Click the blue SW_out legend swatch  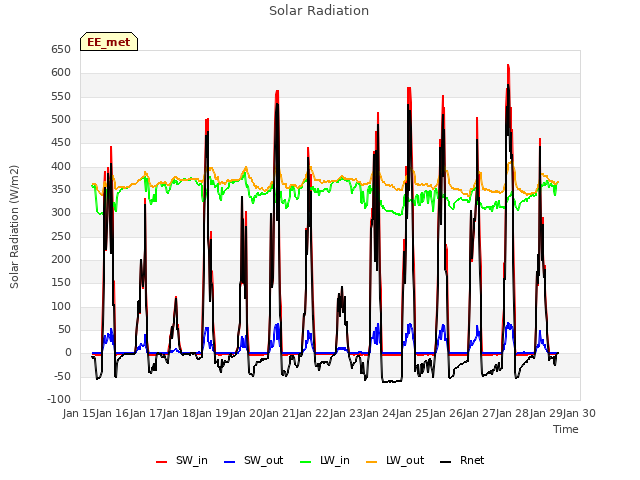click(230, 462)
